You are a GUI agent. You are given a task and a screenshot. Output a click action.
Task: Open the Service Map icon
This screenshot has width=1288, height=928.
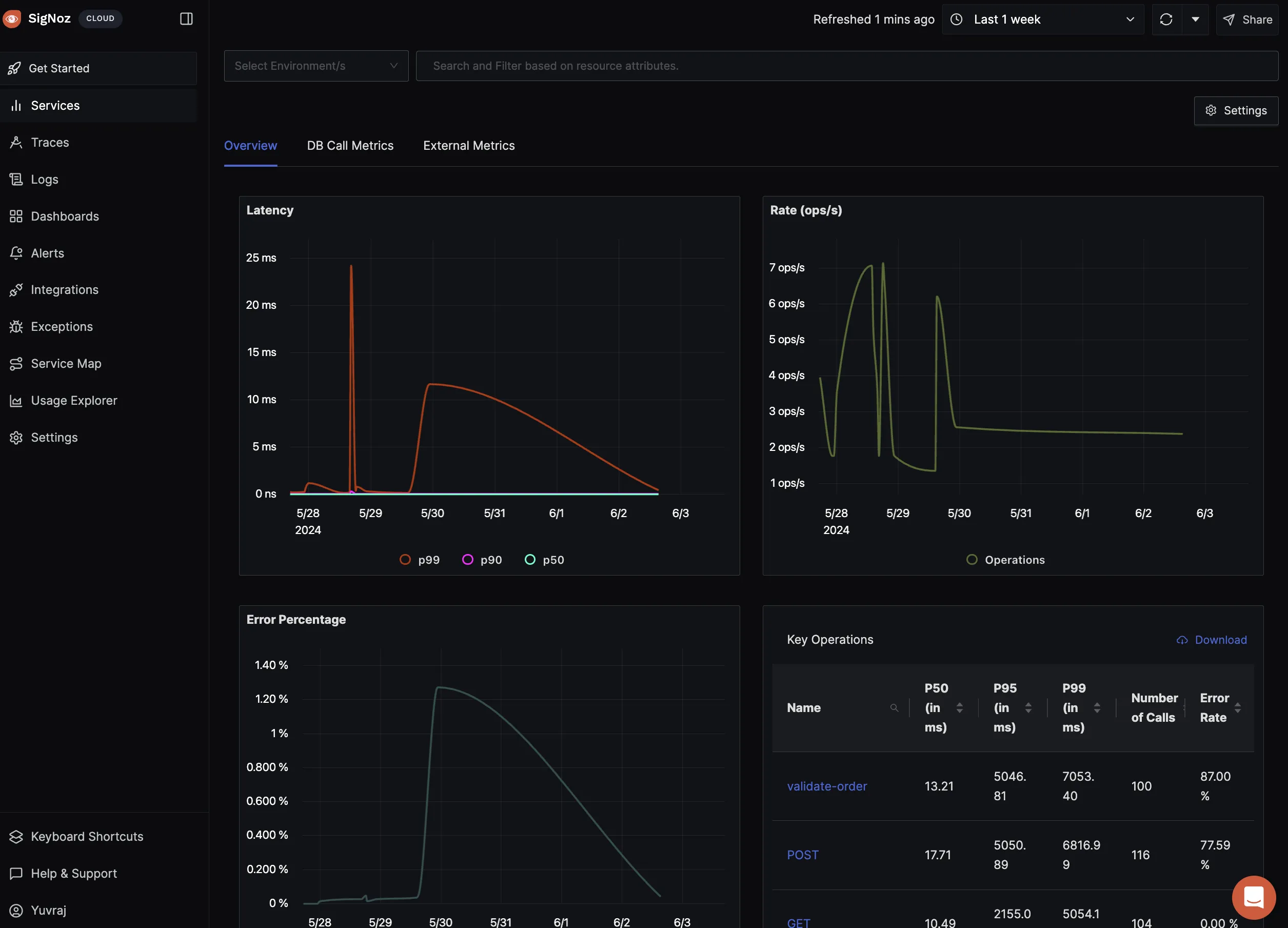(x=16, y=364)
